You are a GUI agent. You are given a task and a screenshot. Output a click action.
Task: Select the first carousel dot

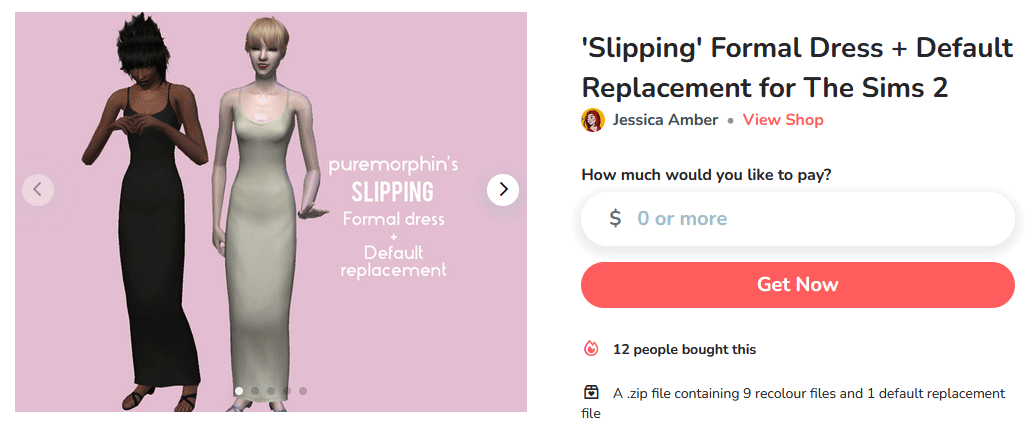tap(239, 391)
